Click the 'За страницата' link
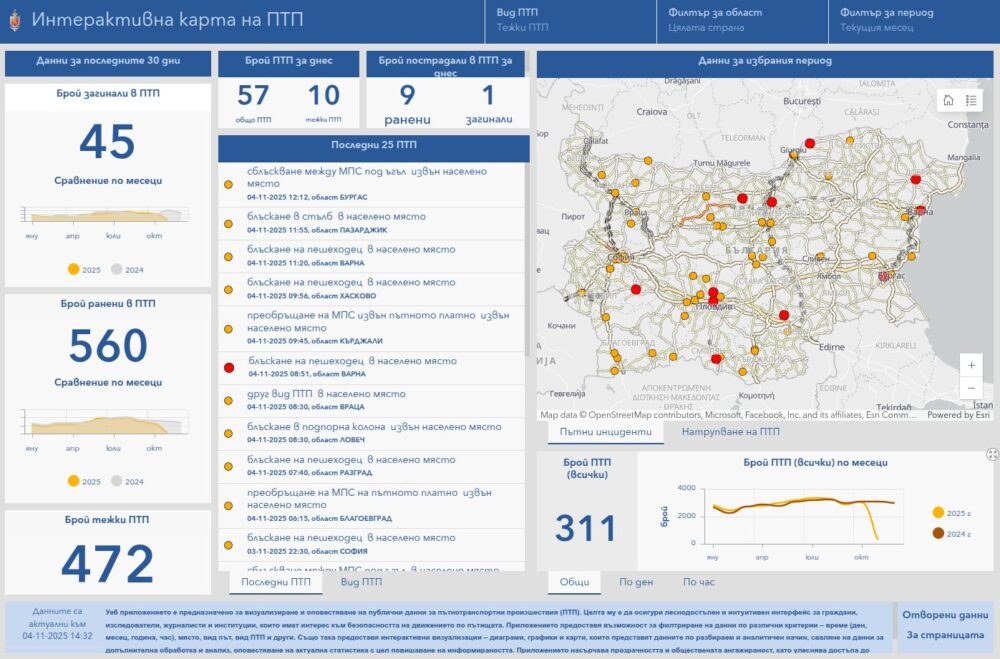 pos(944,634)
